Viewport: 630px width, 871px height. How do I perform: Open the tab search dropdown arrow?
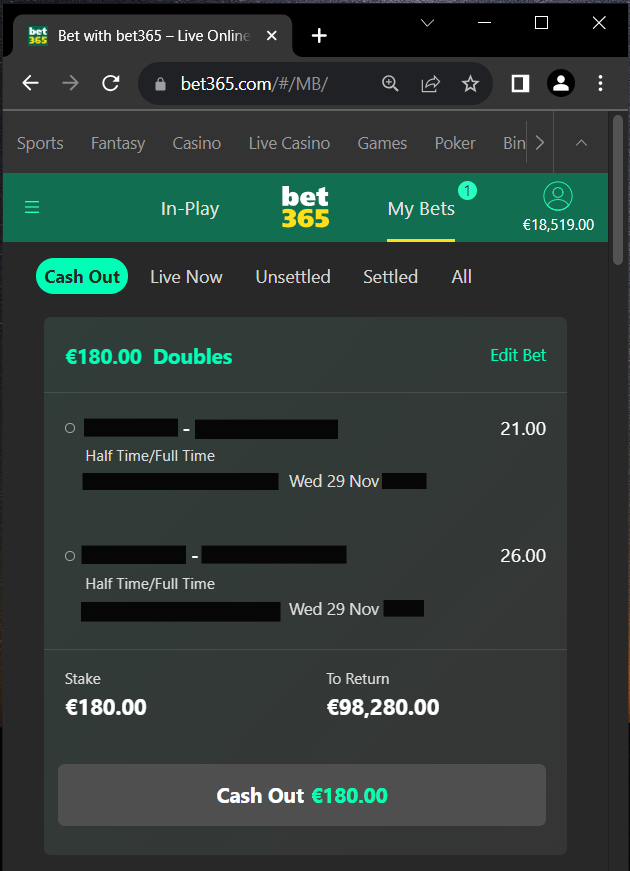[x=427, y=23]
